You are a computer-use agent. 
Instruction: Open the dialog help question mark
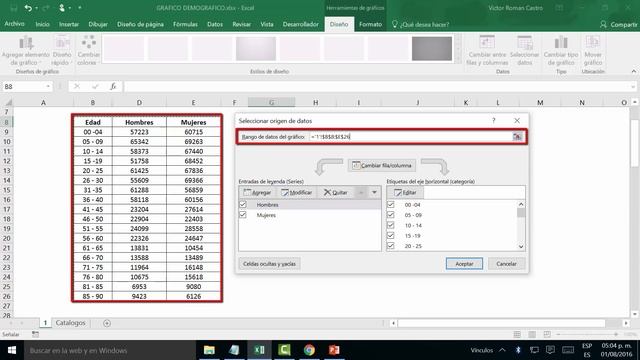click(493, 120)
